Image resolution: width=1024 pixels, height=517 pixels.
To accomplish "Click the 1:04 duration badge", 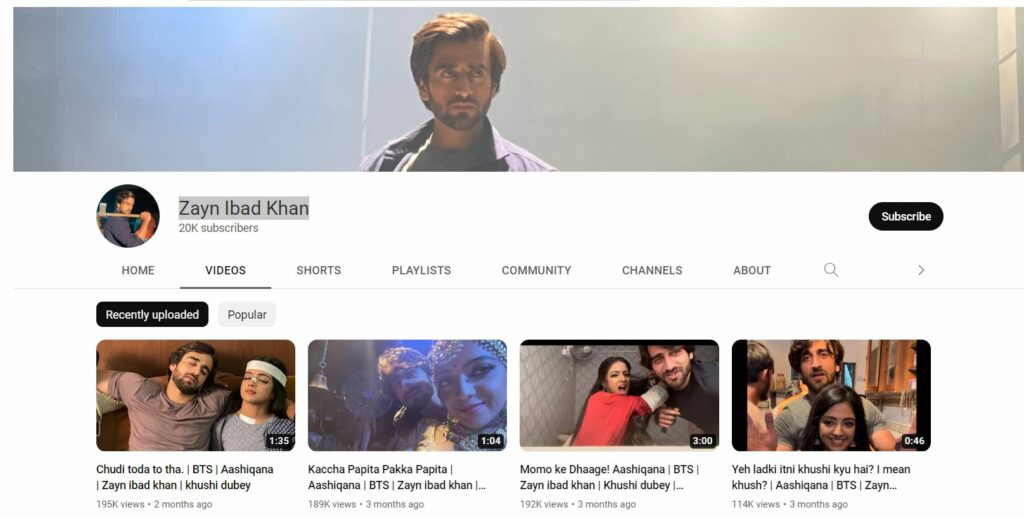I will pos(490,441).
